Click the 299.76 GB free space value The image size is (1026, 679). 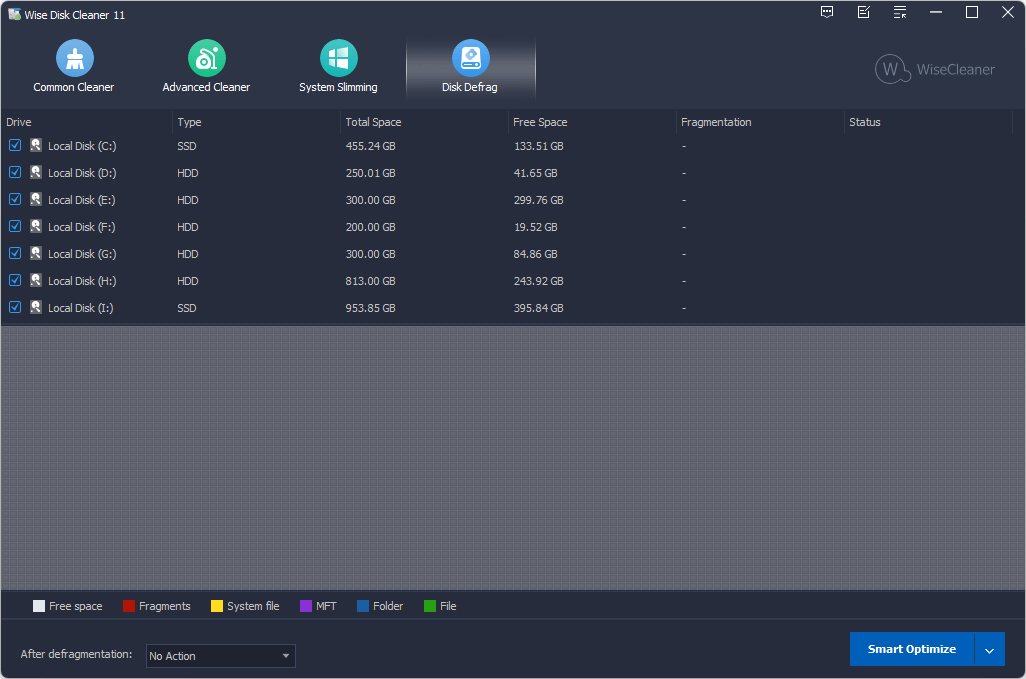tap(539, 200)
